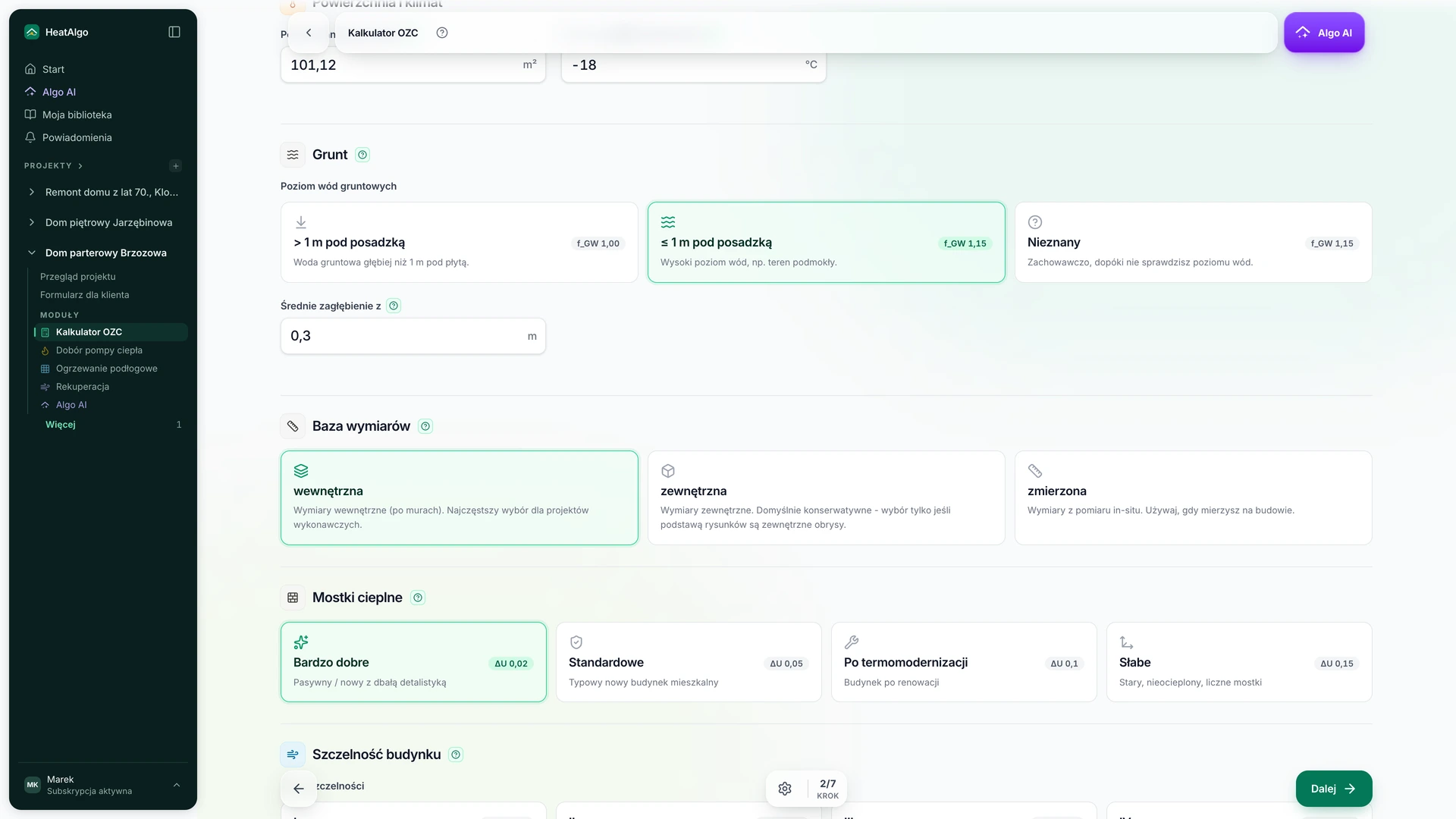Open Formularz dla klienta link
Image resolution: width=1456 pixels, height=819 pixels.
point(85,295)
